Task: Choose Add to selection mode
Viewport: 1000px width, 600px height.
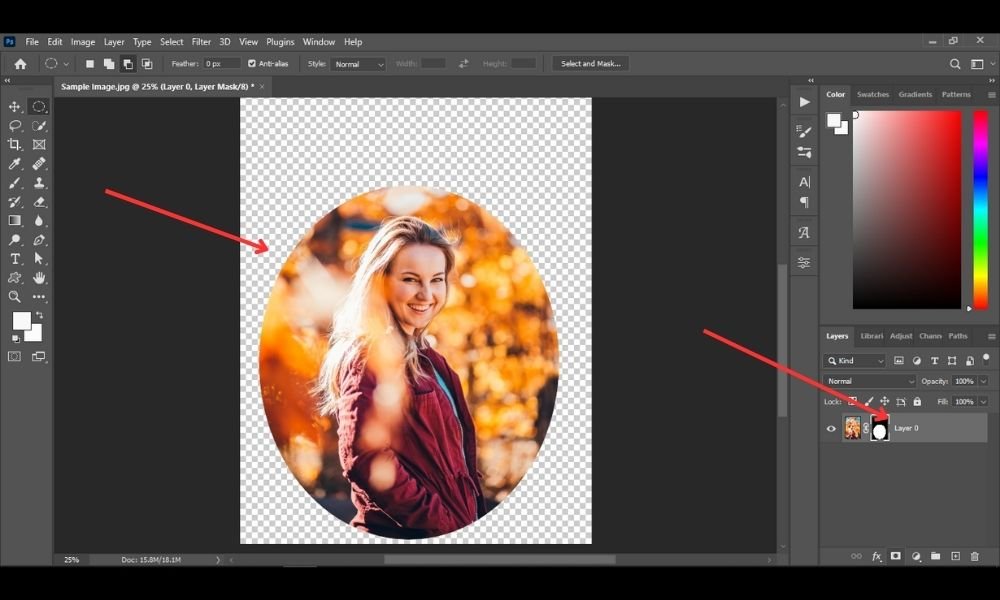Action: (109, 64)
